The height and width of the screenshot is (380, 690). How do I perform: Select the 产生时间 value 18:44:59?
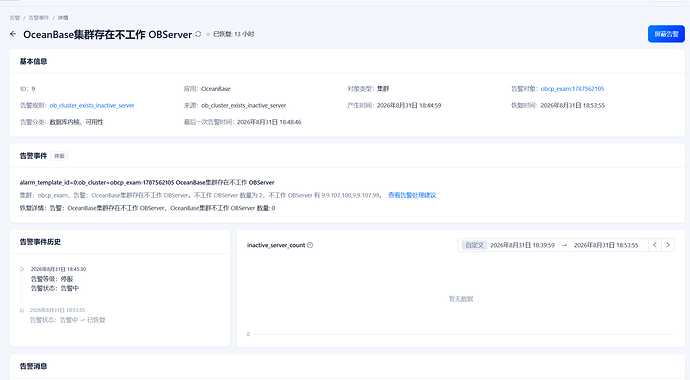click(409, 105)
